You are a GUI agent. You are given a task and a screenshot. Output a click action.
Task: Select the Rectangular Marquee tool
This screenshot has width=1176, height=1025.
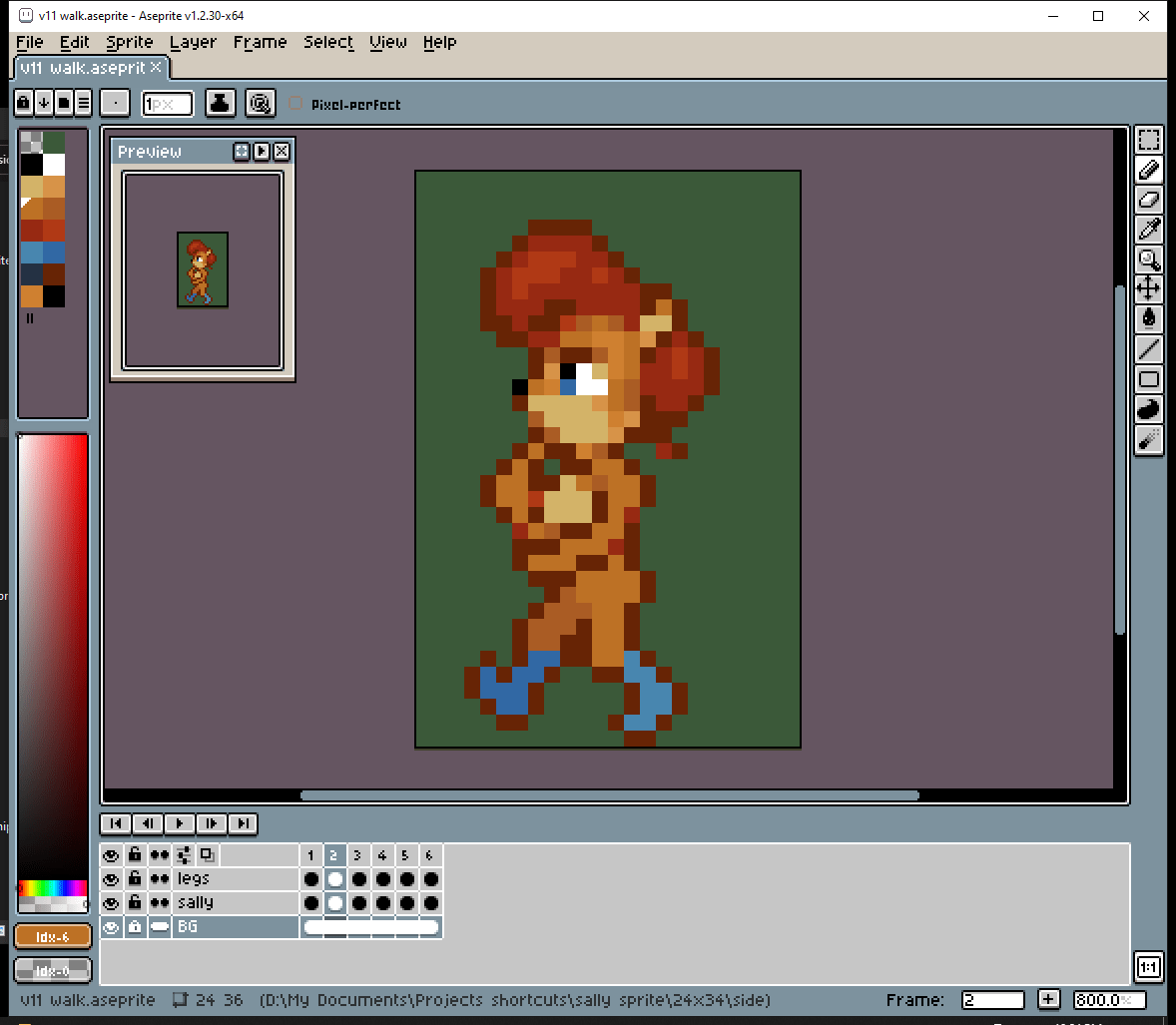point(1149,141)
